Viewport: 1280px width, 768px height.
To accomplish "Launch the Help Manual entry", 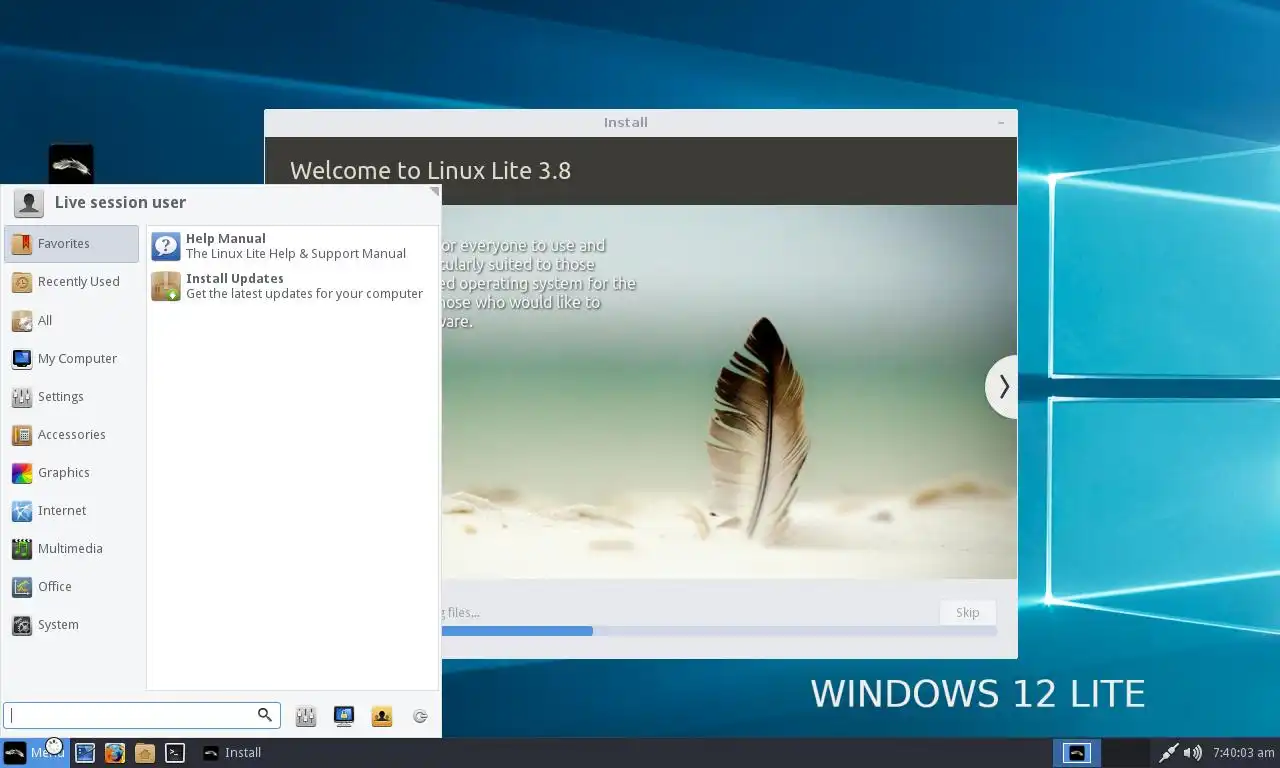I will pos(292,246).
